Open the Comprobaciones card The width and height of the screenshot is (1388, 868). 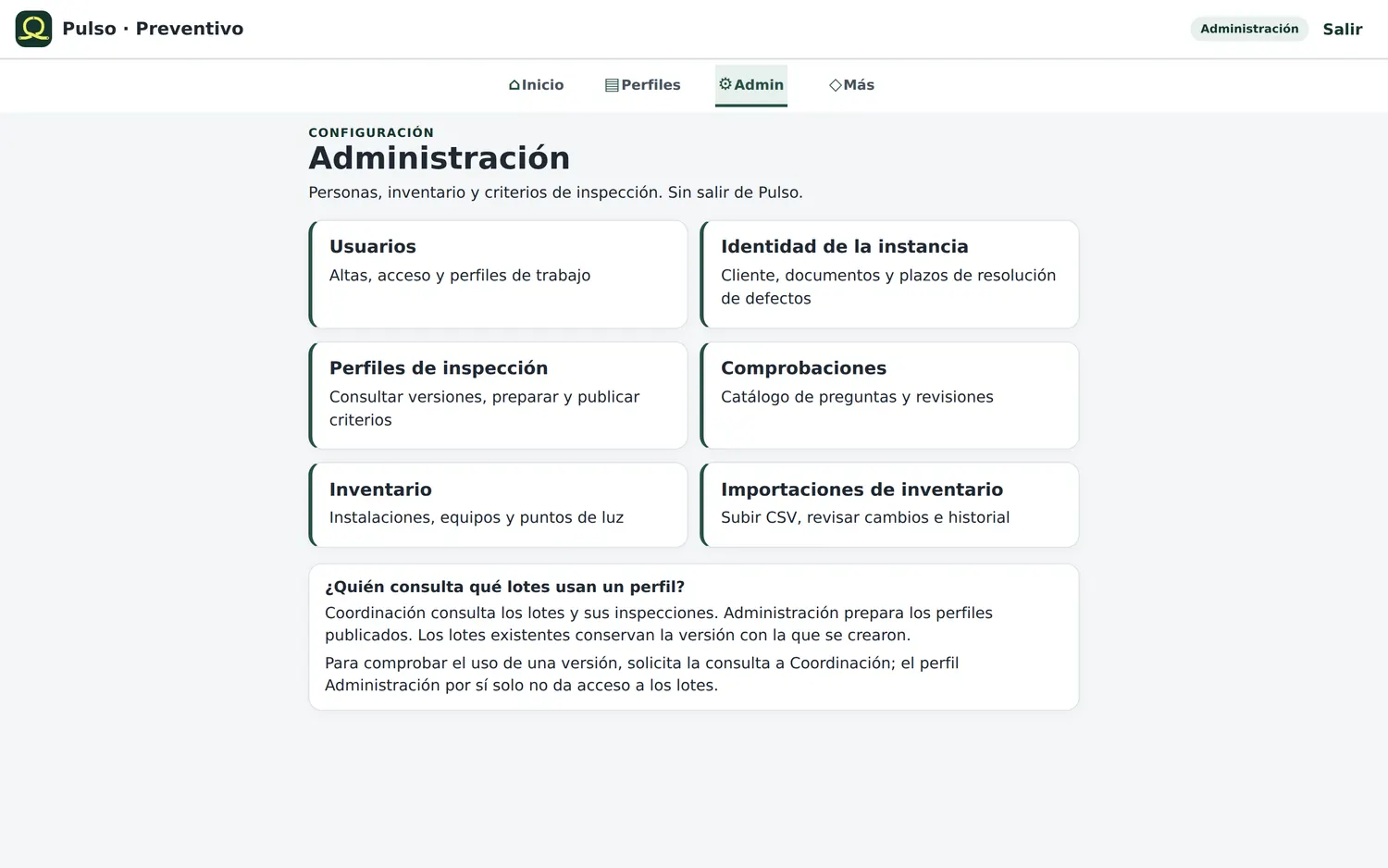[889, 395]
